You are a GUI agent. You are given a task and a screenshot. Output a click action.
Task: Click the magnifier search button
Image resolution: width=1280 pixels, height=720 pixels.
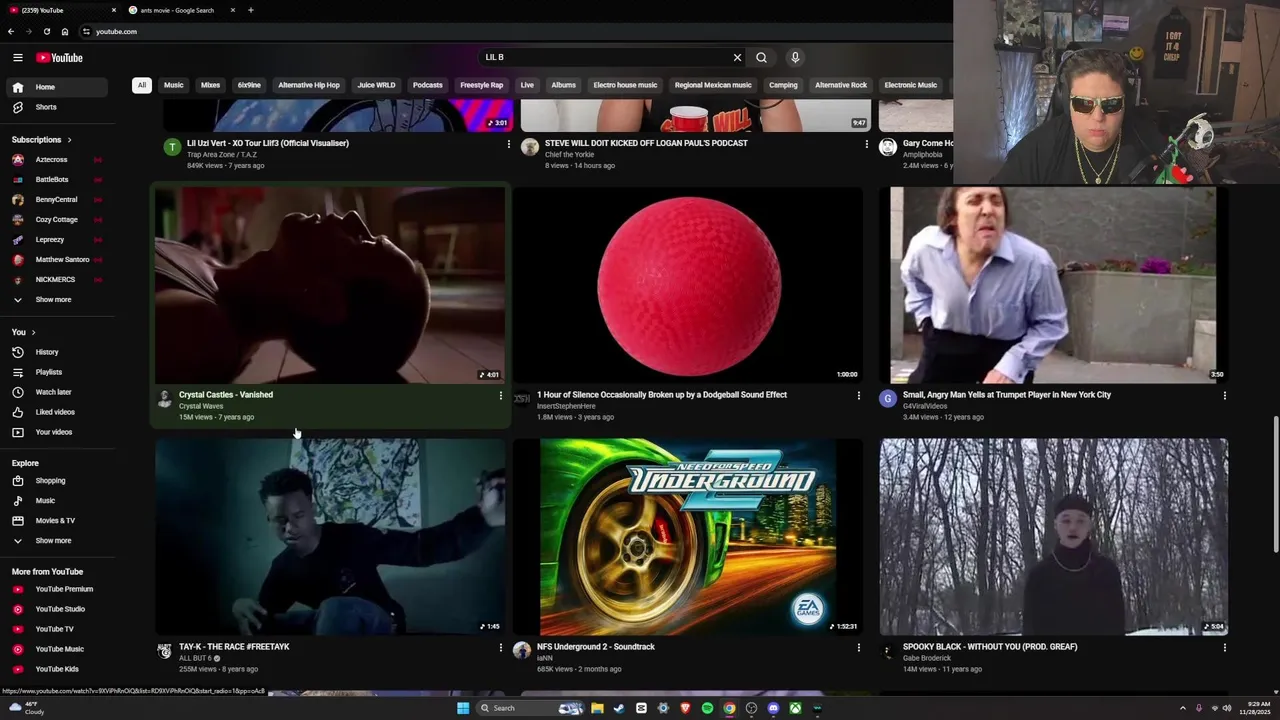761,57
